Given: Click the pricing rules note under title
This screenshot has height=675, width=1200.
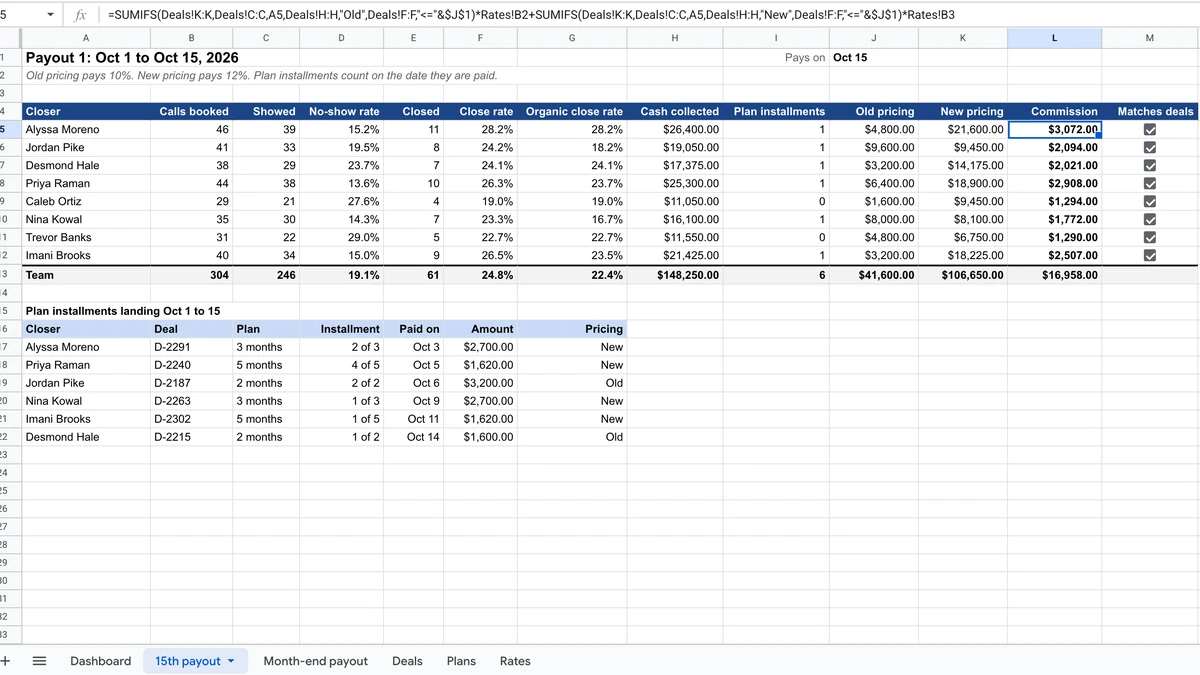Looking at the screenshot, I should tap(261, 76).
